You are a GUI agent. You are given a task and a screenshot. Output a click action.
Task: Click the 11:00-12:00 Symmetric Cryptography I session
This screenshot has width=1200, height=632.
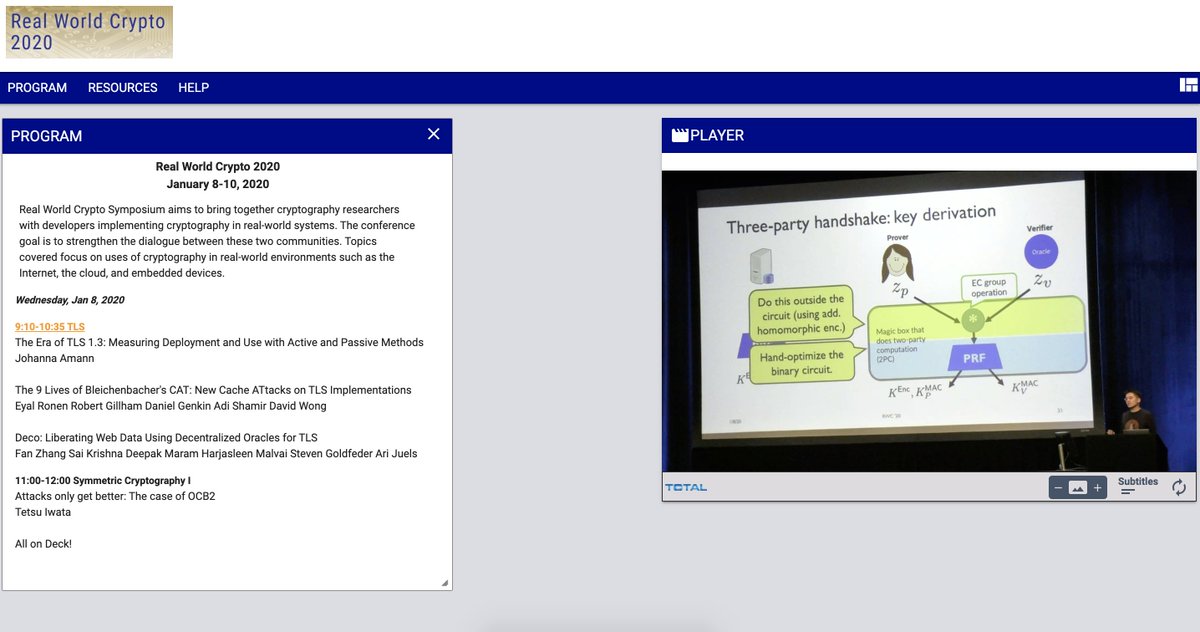coord(103,481)
